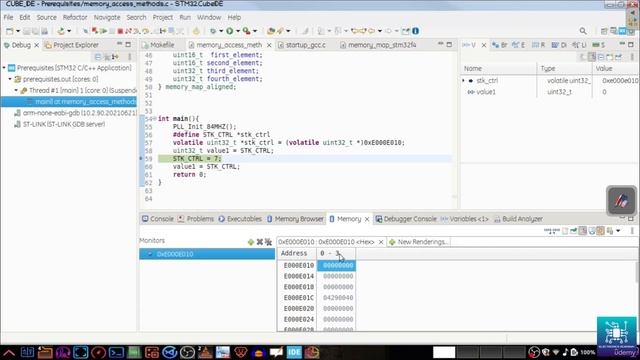Click the red Terminate debug button
The image size is (640, 360).
120,31
